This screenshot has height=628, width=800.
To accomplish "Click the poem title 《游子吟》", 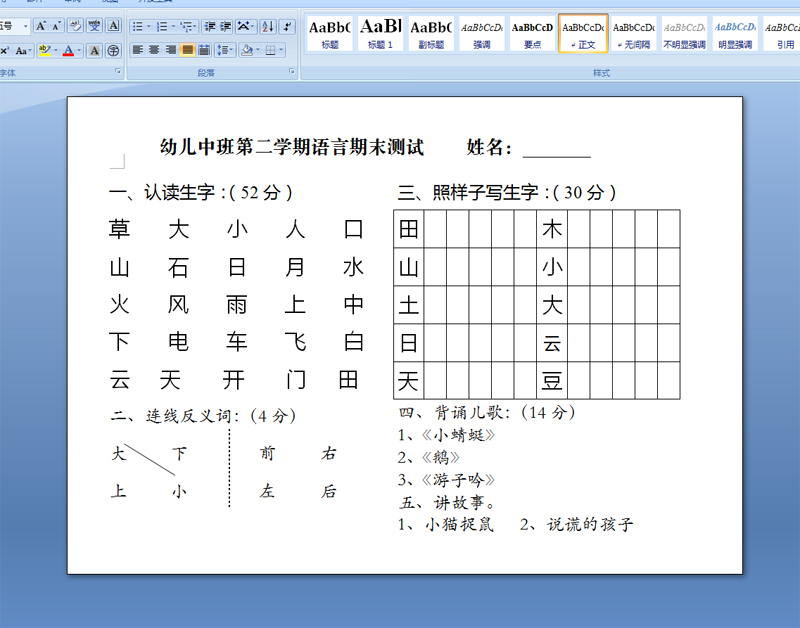I will (x=458, y=480).
